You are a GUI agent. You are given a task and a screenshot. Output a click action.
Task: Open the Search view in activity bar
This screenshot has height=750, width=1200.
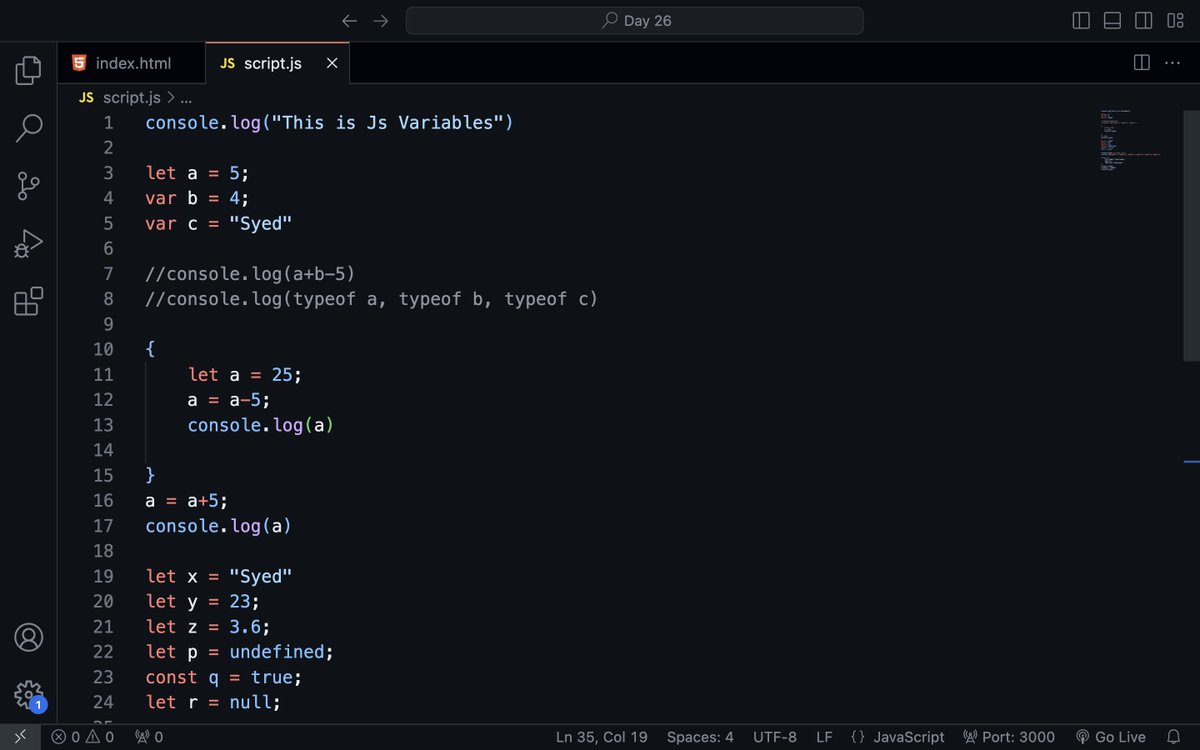(x=29, y=128)
